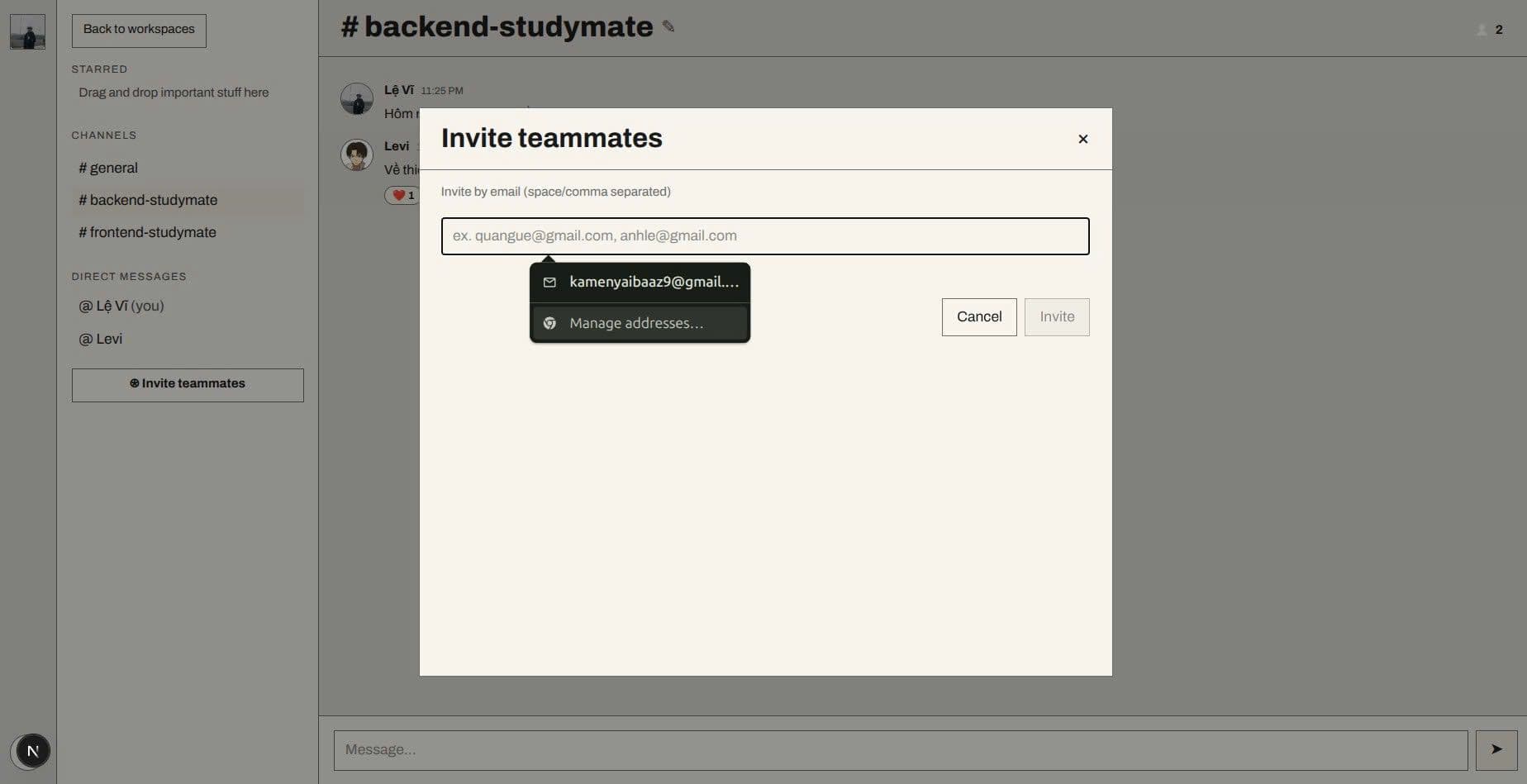Go back to workspaces
This screenshot has height=784, width=1527.
coord(139,31)
